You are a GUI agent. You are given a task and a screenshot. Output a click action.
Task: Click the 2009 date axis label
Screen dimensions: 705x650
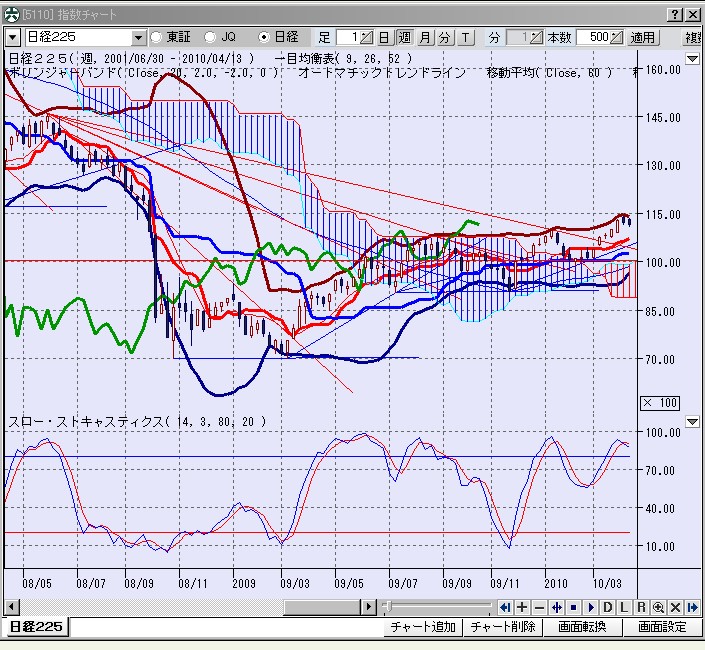244,584
